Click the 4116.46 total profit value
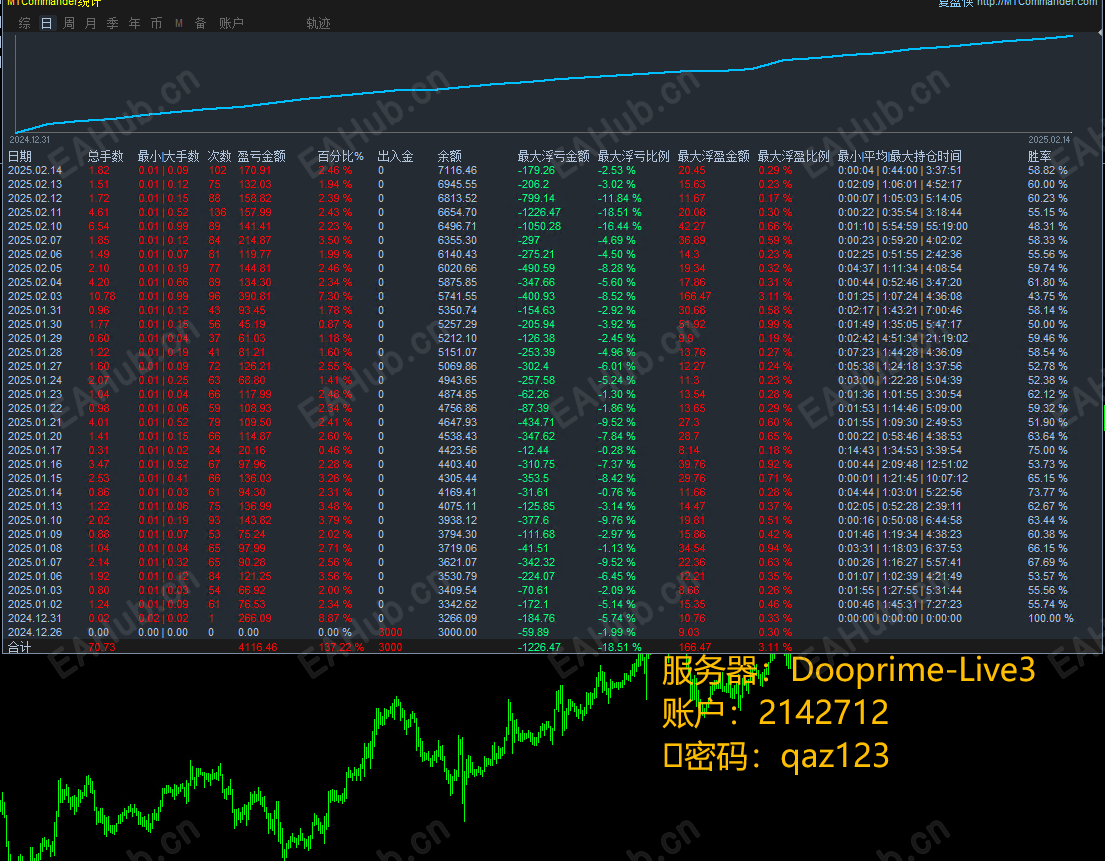 click(258, 647)
